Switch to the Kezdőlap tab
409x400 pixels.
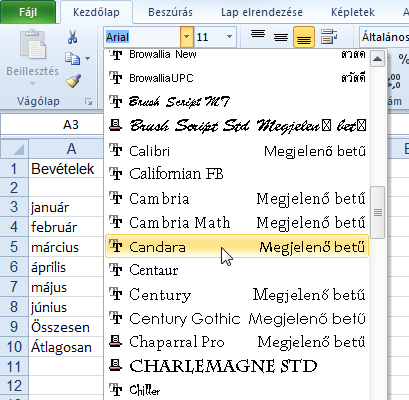(96, 12)
